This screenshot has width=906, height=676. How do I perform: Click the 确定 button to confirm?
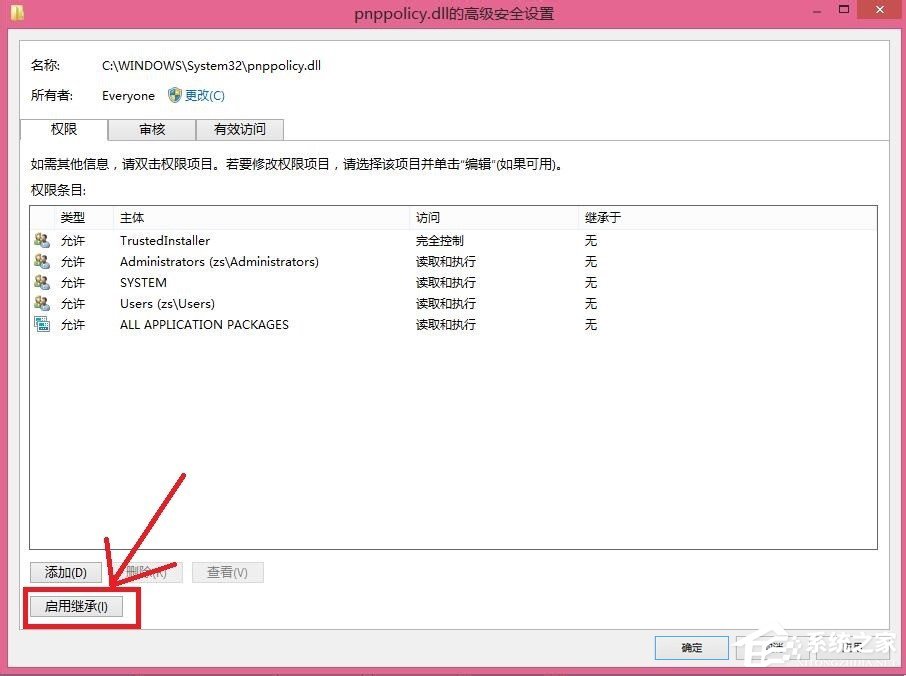(x=691, y=648)
